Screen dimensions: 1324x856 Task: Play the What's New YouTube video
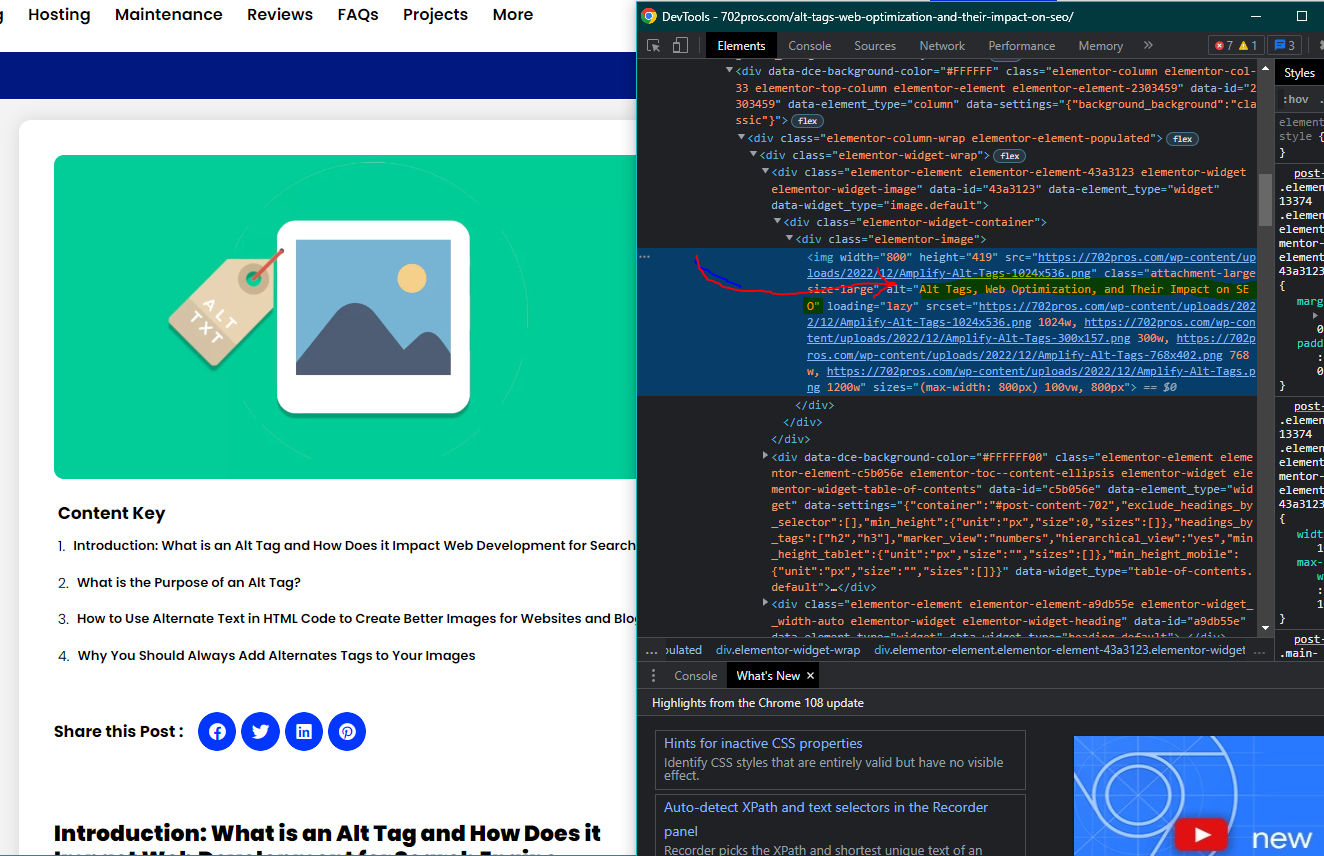tap(1200, 833)
